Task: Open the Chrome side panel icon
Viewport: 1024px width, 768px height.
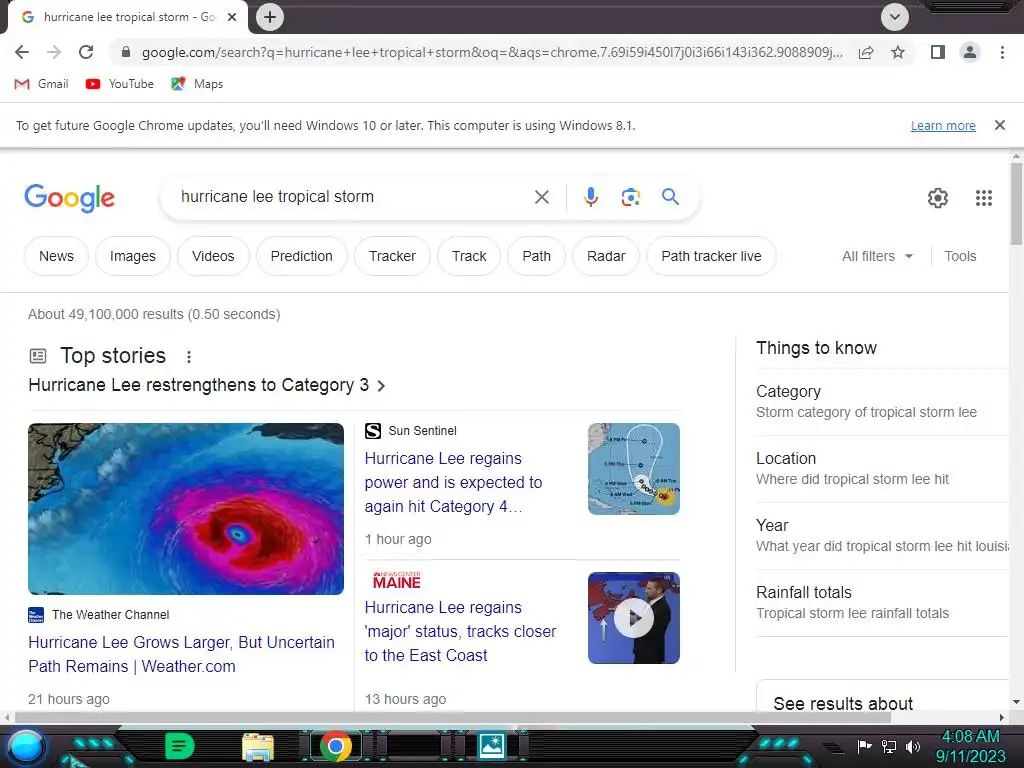Action: coord(938,52)
